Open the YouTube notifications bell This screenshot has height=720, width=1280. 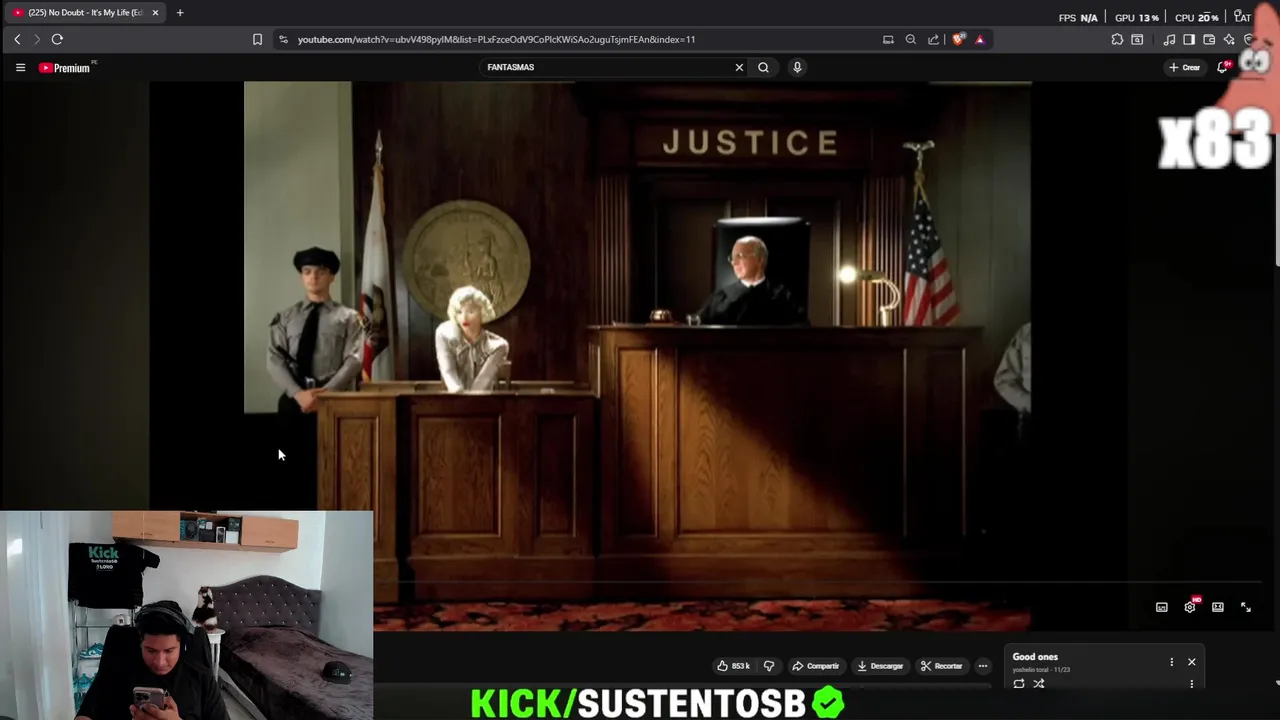[x=1222, y=67]
